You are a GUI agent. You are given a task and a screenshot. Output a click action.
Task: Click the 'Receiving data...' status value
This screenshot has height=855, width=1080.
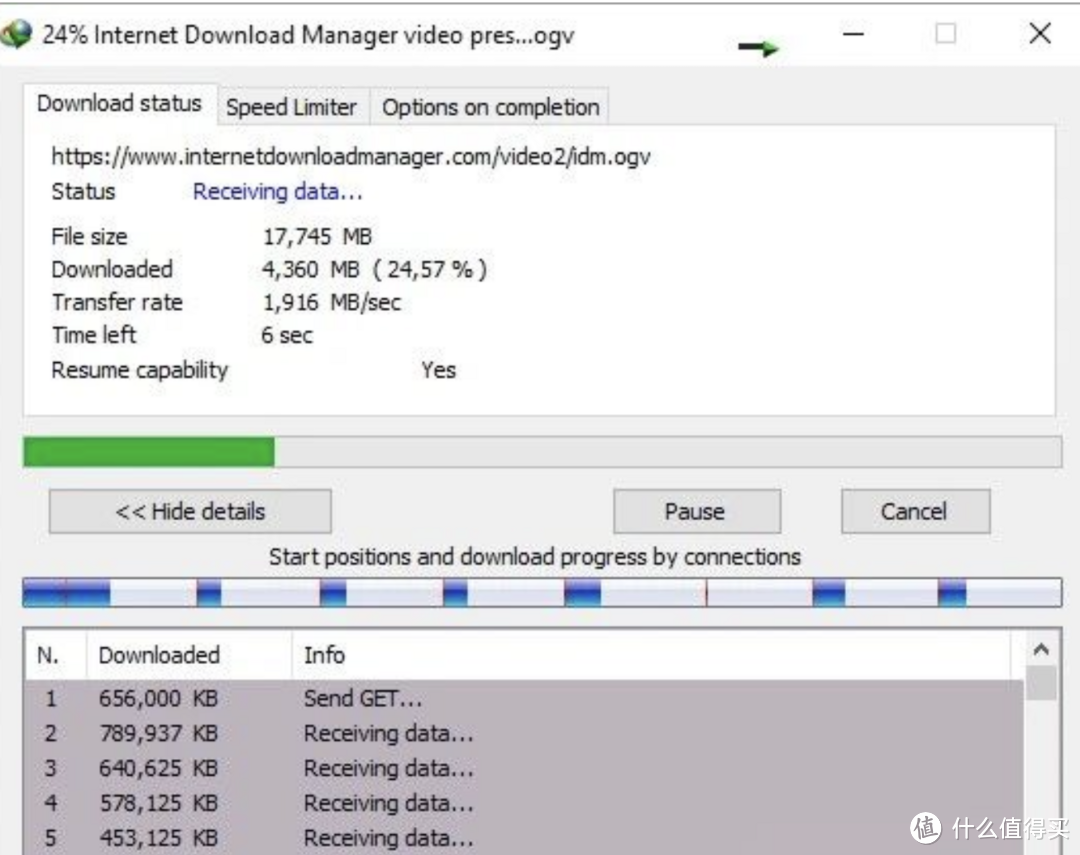tap(278, 192)
